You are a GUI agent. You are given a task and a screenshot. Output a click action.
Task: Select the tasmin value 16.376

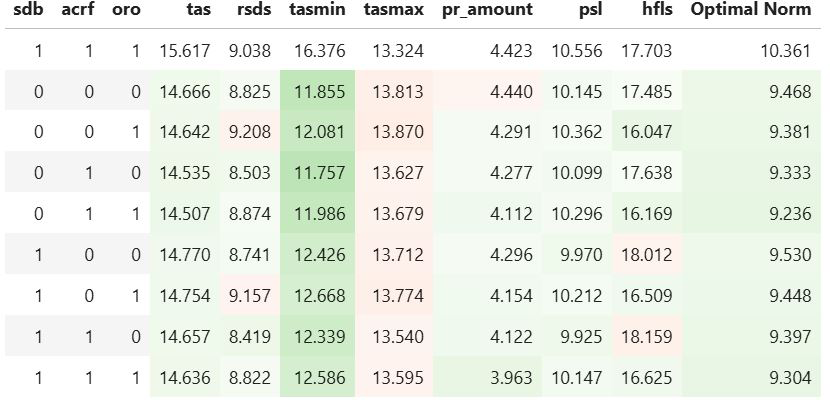click(x=319, y=51)
